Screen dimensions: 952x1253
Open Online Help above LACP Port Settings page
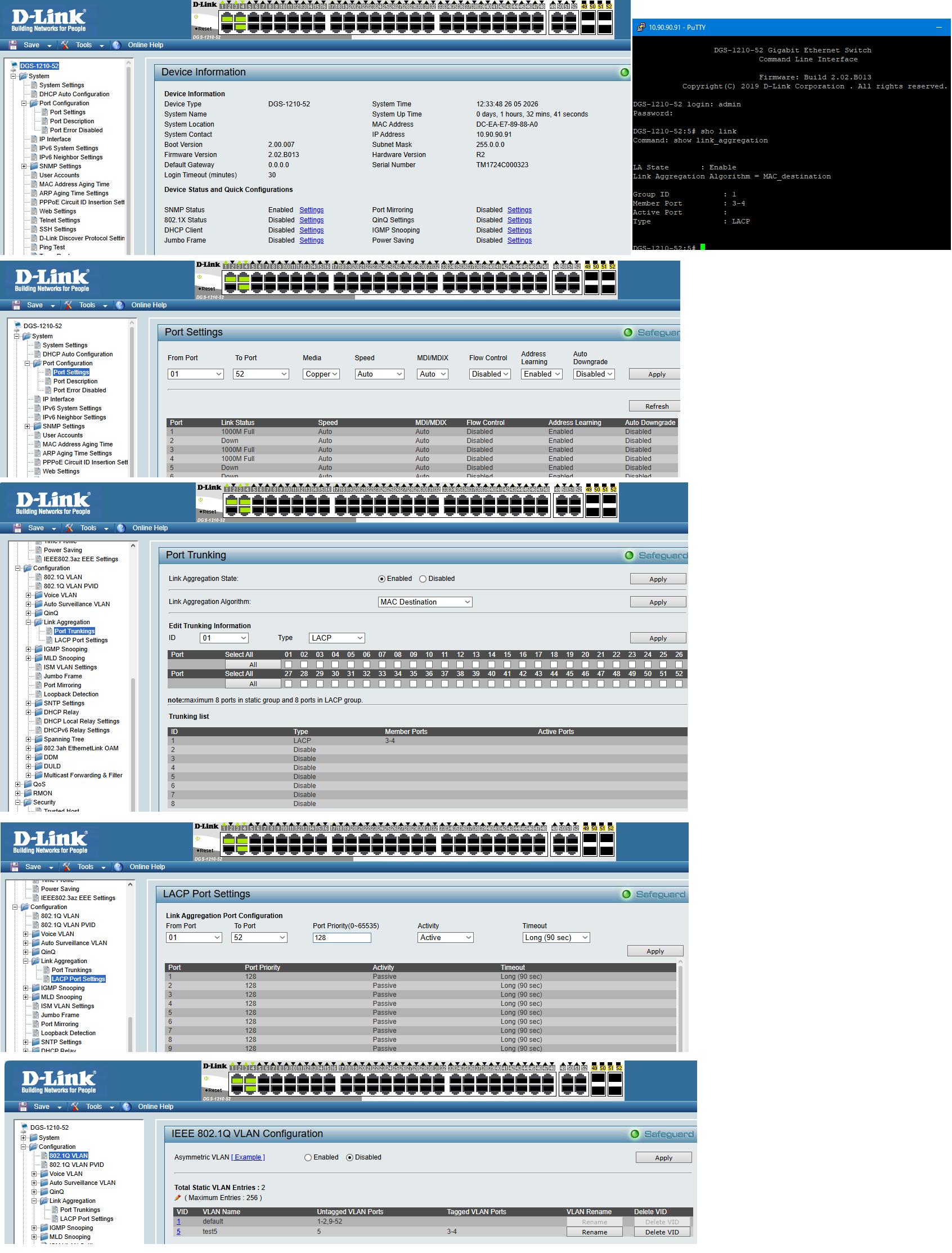point(147,867)
